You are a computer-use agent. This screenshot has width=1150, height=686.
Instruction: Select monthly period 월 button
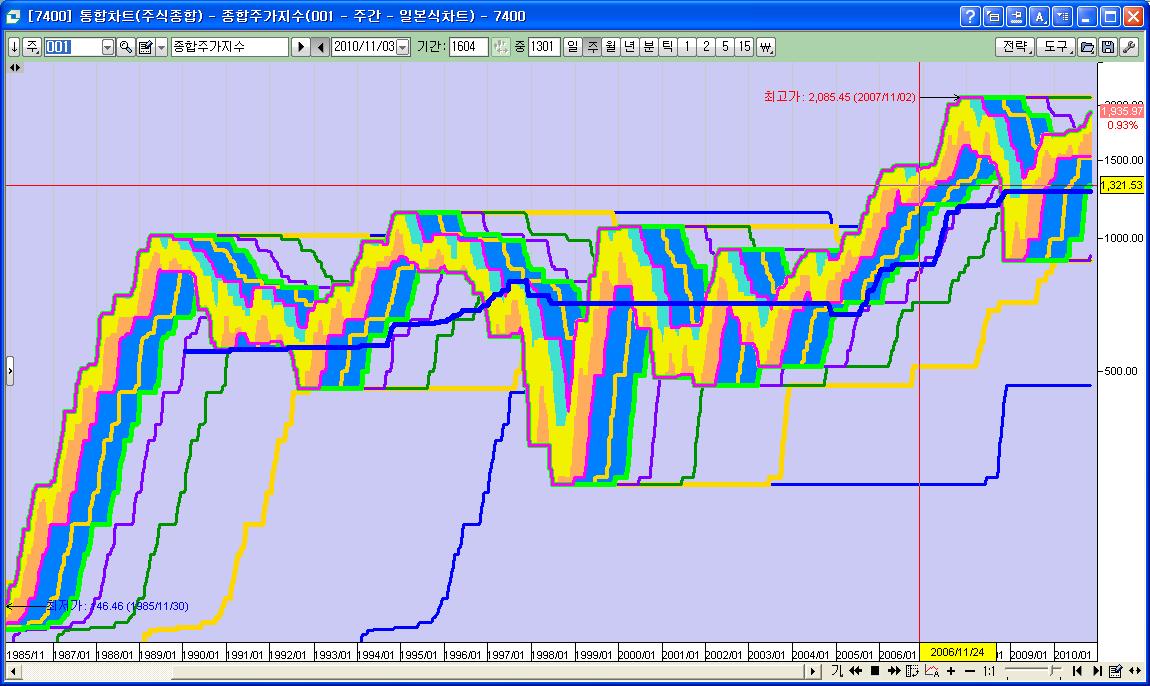click(x=611, y=47)
